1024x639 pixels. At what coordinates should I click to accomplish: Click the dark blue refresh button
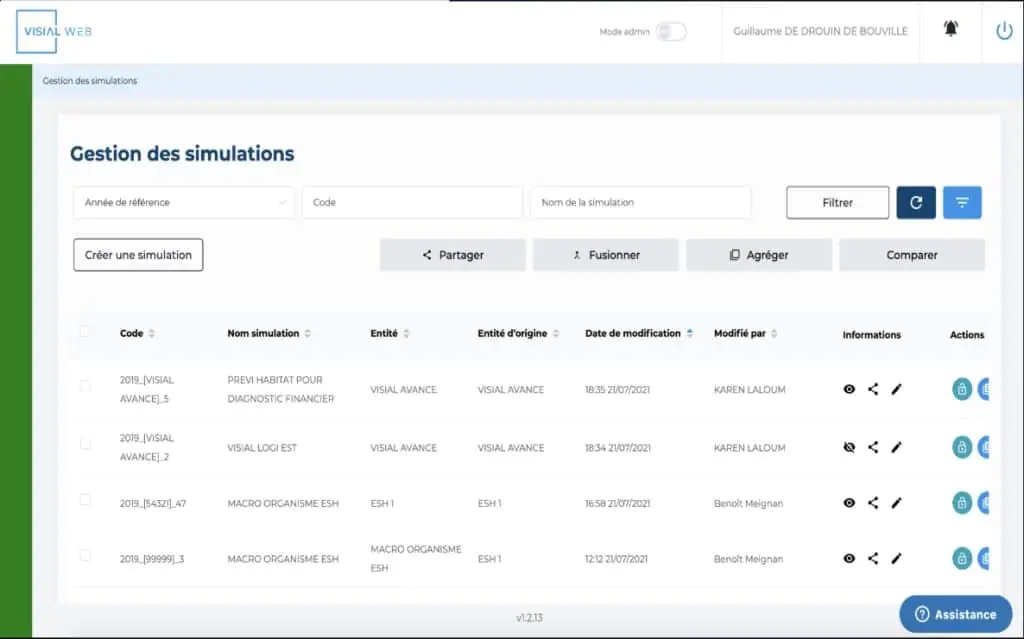click(916, 203)
